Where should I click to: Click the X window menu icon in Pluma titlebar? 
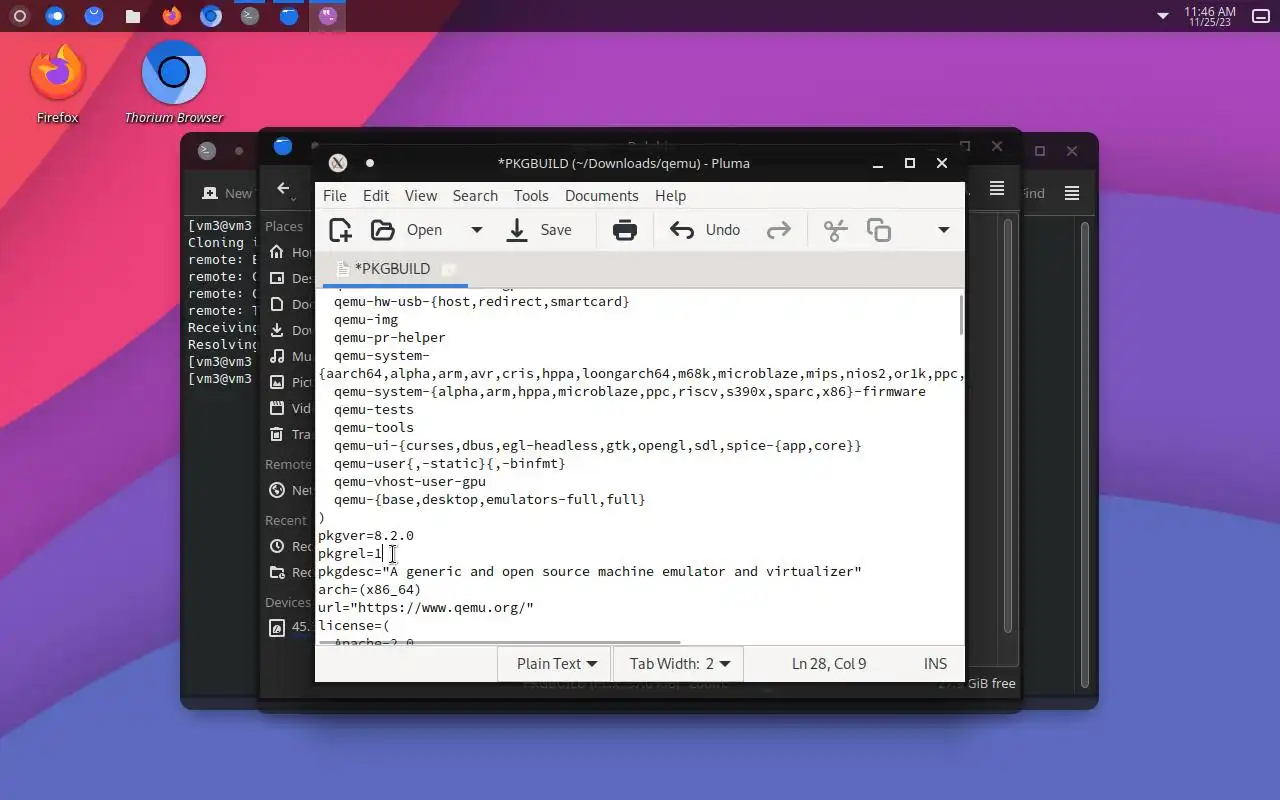tap(338, 163)
